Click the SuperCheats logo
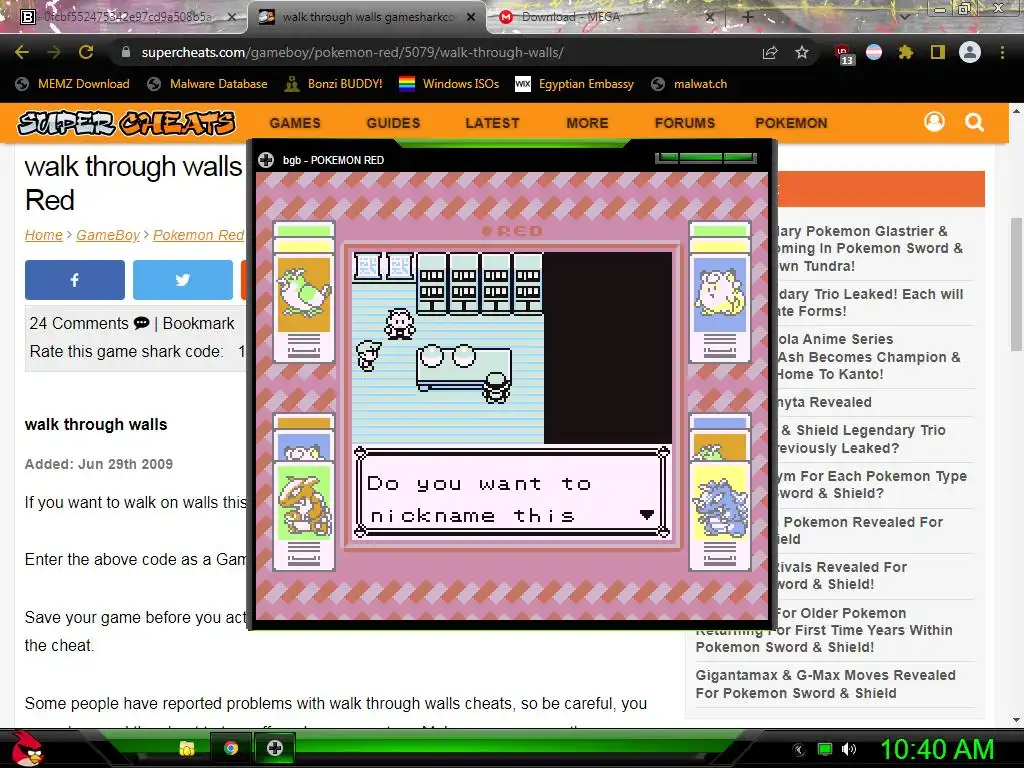 tap(126, 123)
